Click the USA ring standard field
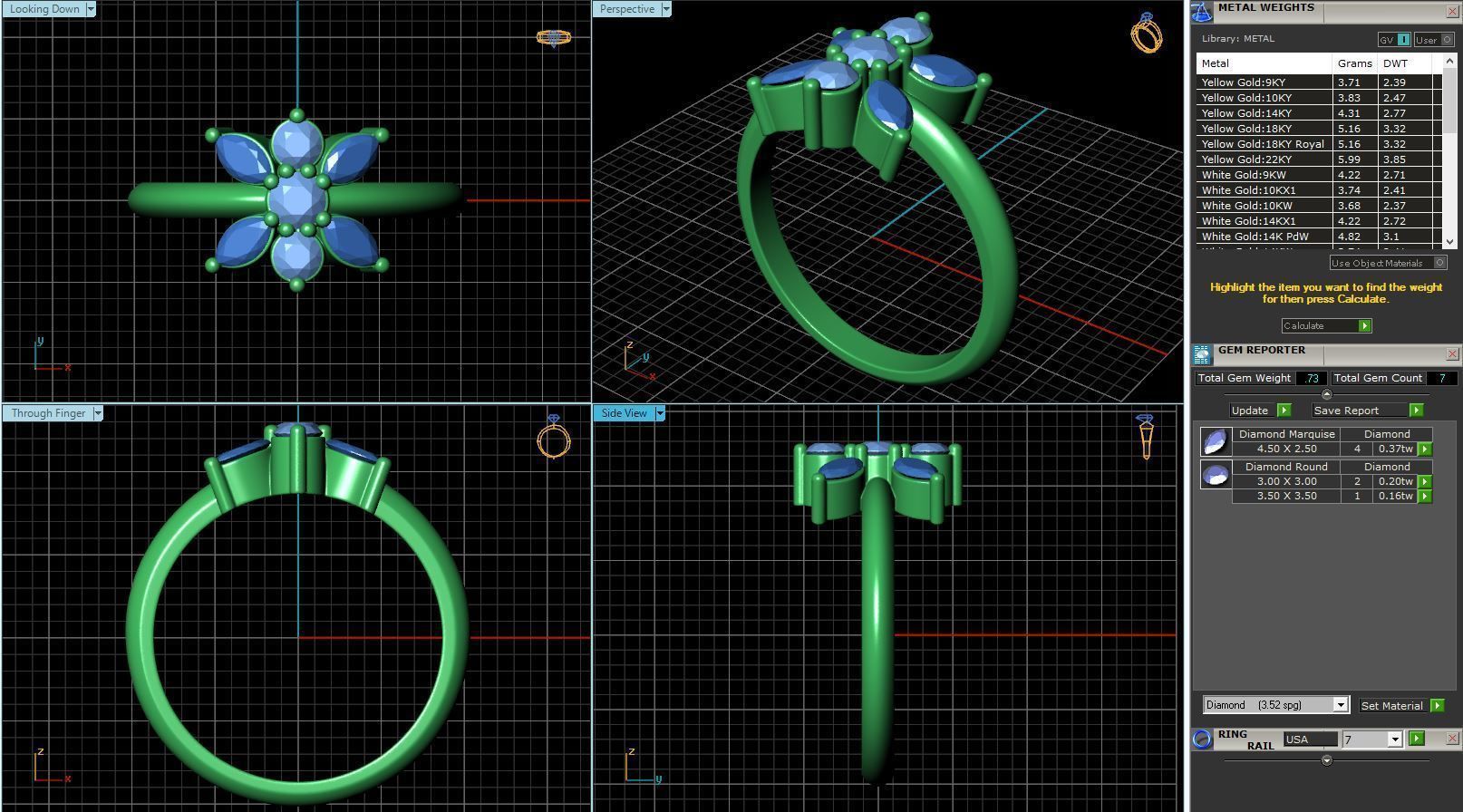This screenshot has height=812, width=1463. pos(1310,739)
